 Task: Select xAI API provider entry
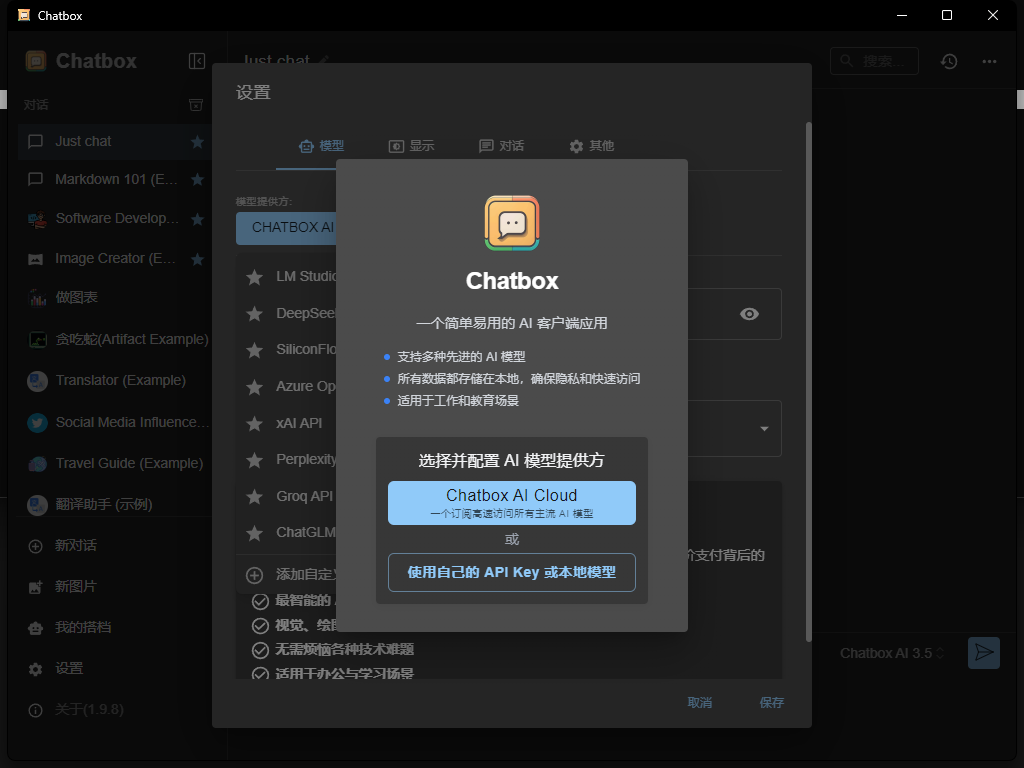[286, 423]
